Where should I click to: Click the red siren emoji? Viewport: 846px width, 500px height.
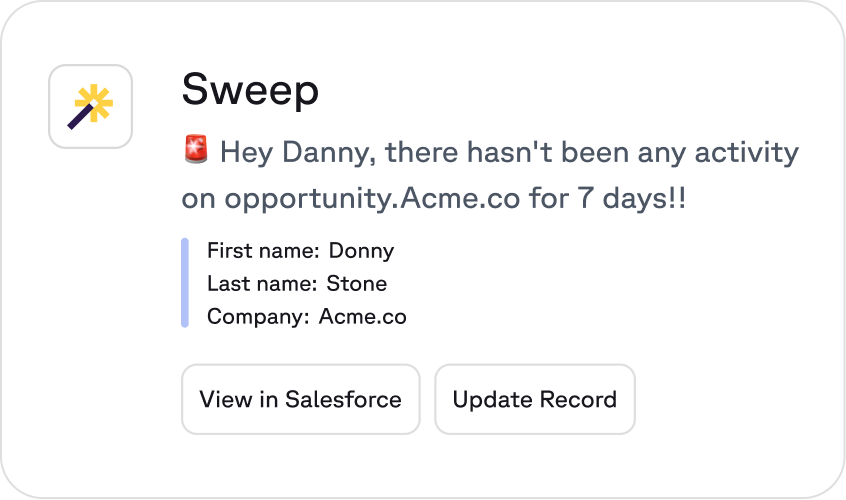196,152
